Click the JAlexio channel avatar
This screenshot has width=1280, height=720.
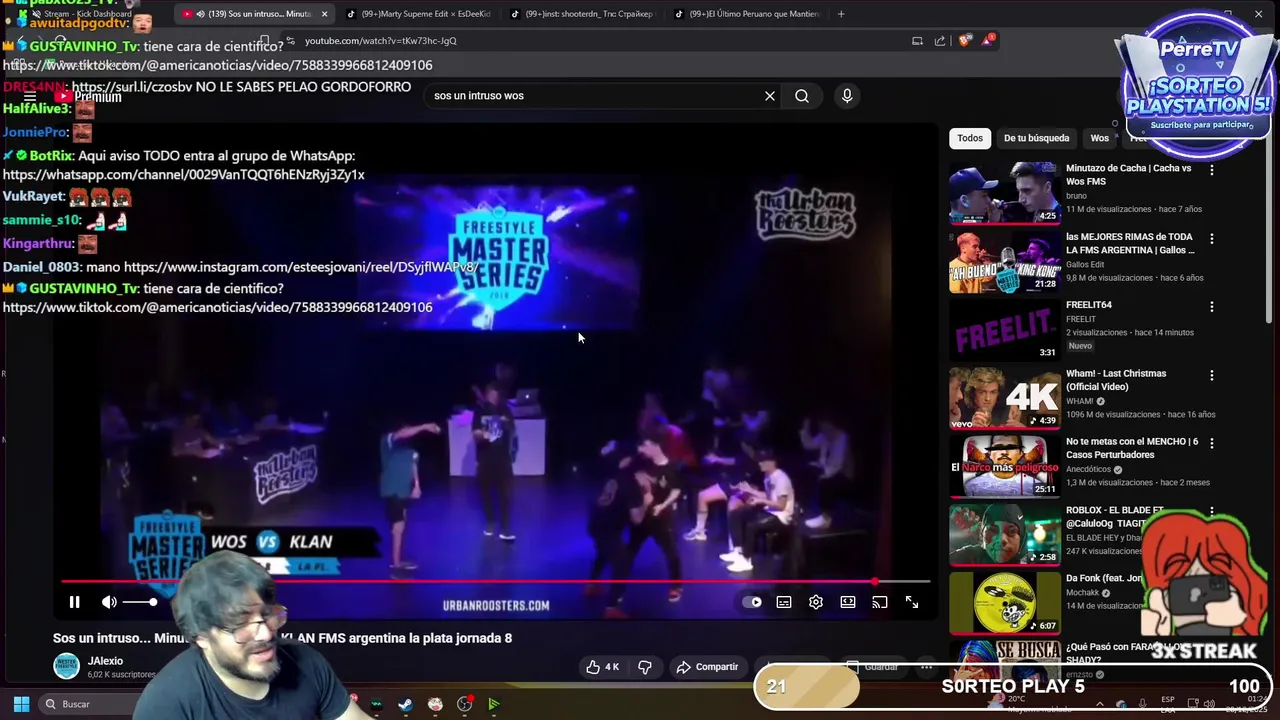pyautogui.click(x=66, y=666)
